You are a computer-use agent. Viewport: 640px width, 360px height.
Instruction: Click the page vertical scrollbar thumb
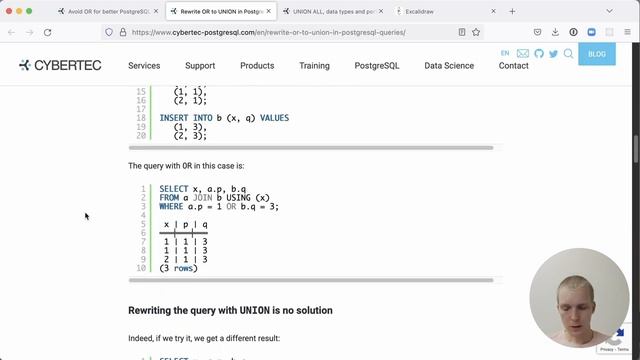636,149
